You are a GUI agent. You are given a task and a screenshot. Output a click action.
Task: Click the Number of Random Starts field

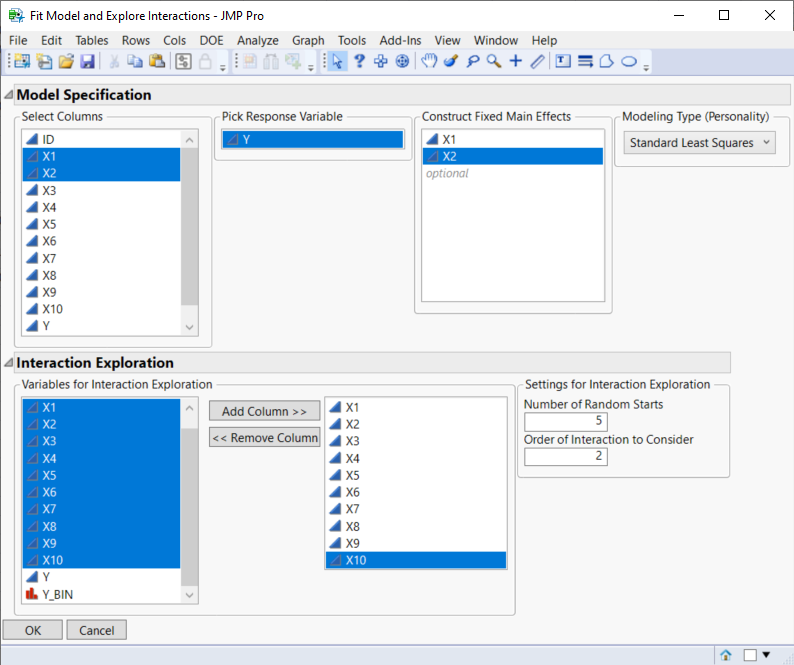coord(566,421)
